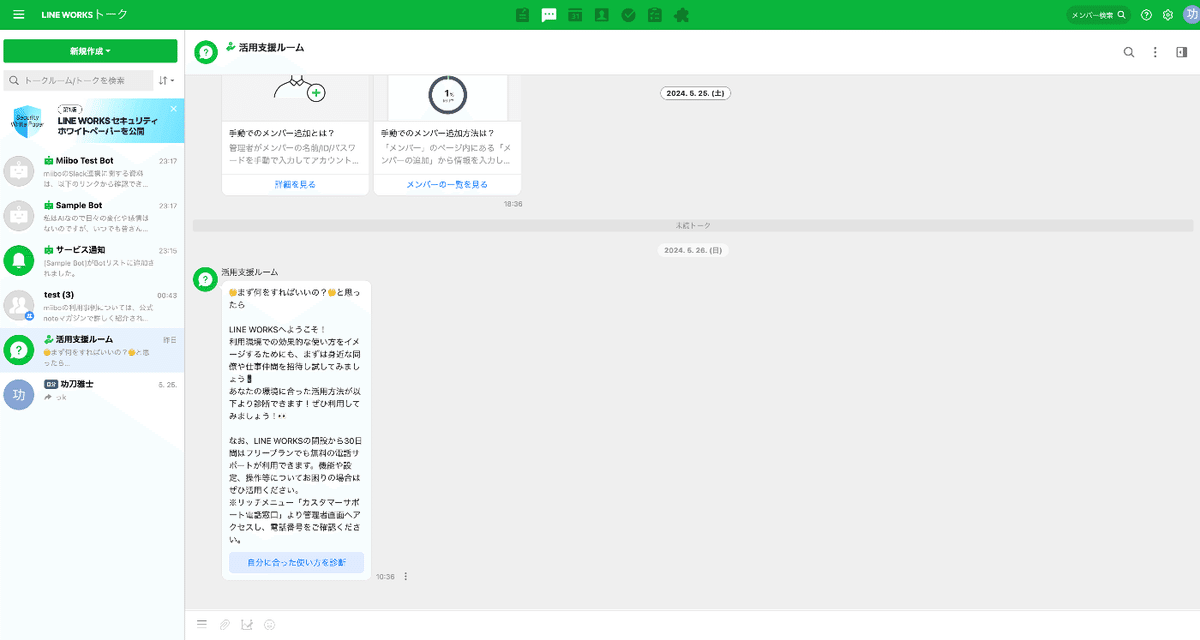The height and width of the screenshot is (640, 1200).
Task: Click the 23:15 timestamp of サービス通知
Action: [x=167, y=251]
